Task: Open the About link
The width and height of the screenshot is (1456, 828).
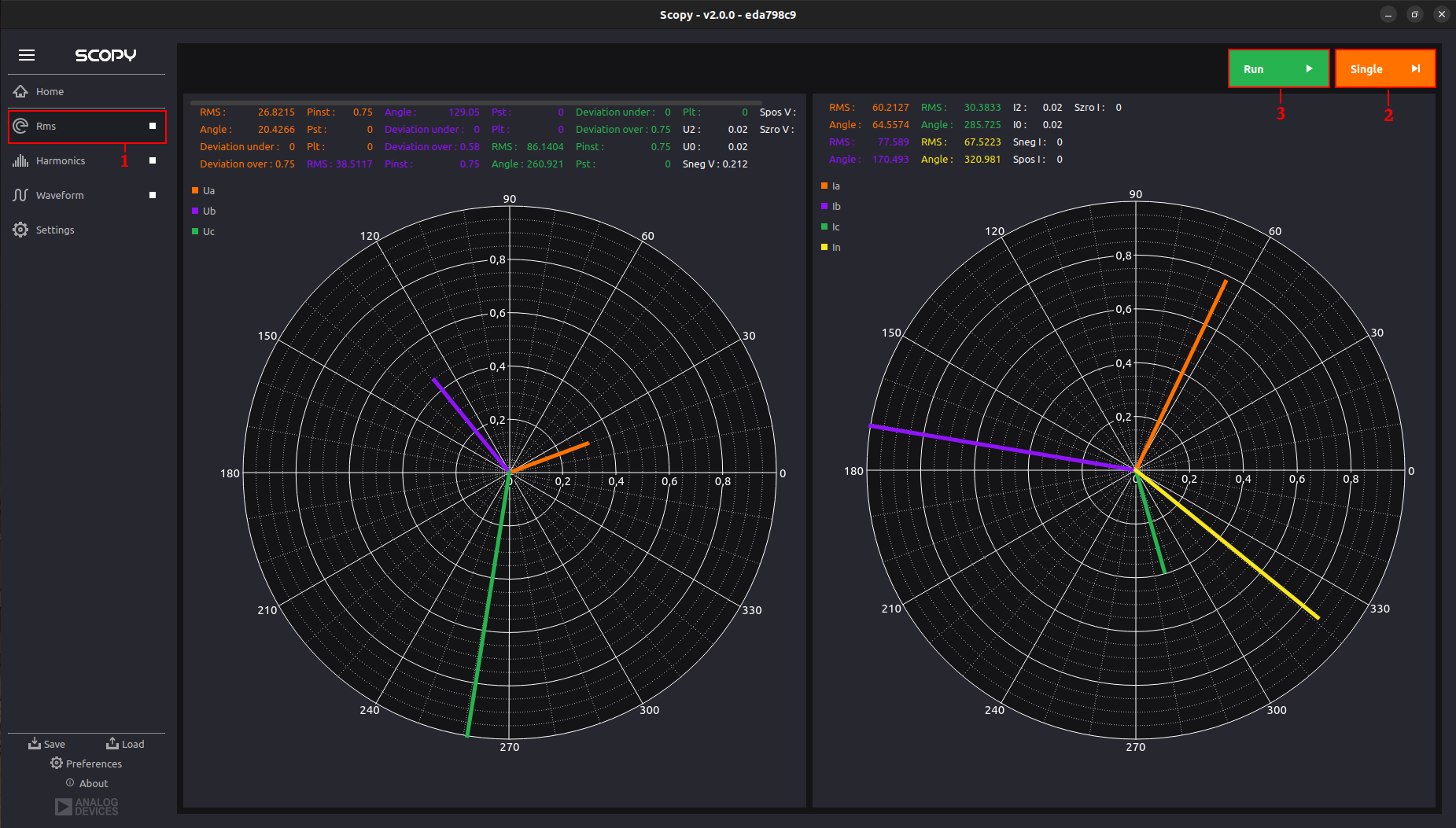Action: coord(87,783)
